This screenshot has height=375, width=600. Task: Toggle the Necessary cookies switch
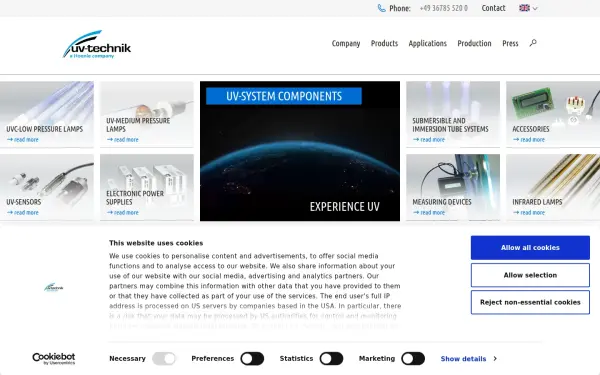click(x=164, y=359)
